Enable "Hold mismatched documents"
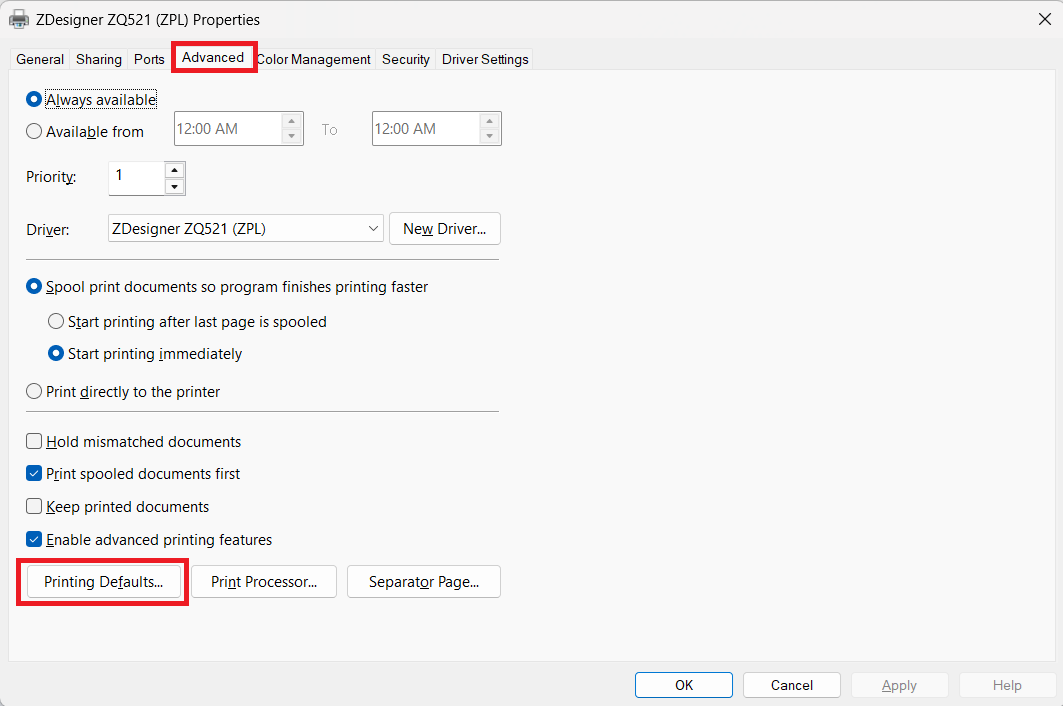This screenshot has width=1063, height=706. tap(33, 441)
